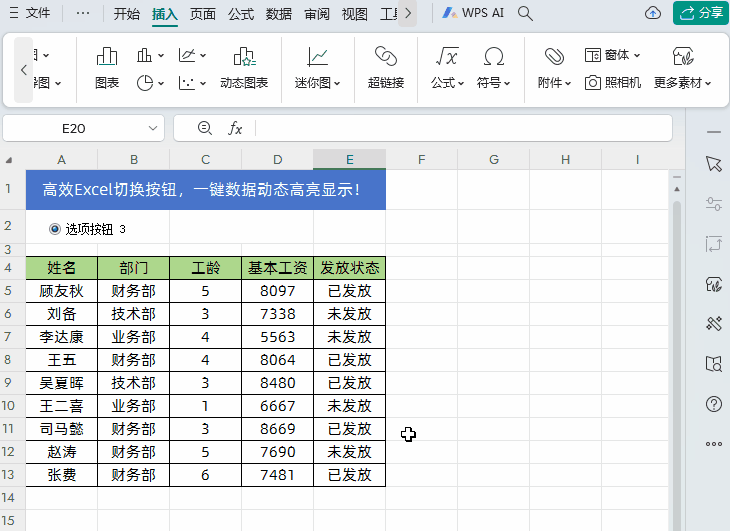Switch to the 视图 tab
Screen dimensions: 730x531
[355, 13]
